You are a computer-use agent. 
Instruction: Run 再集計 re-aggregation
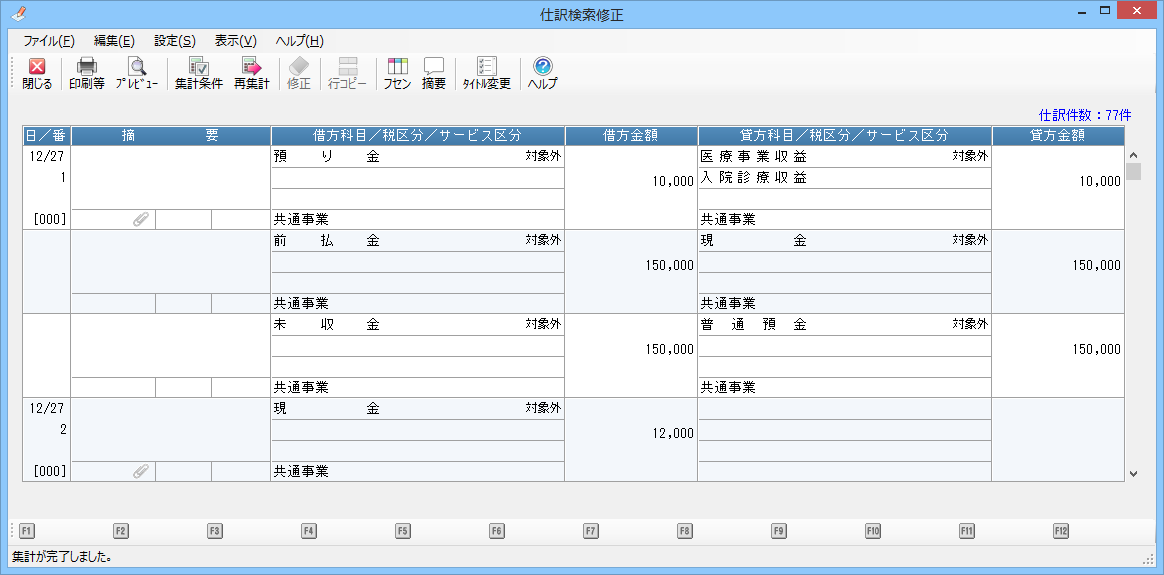coord(251,73)
